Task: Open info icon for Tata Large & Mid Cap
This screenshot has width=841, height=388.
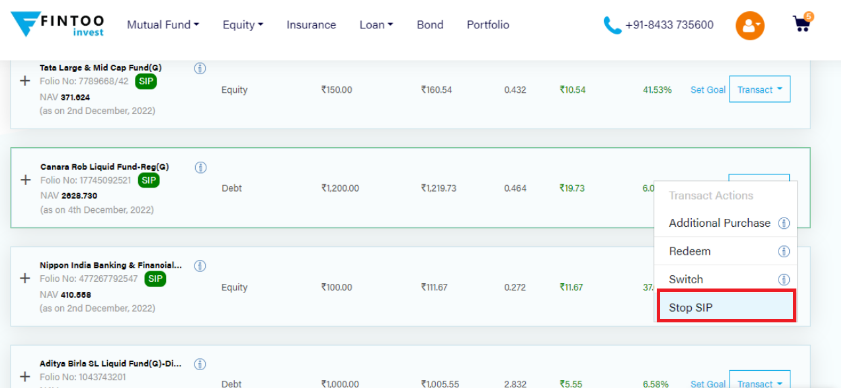Action: (200, 68)
